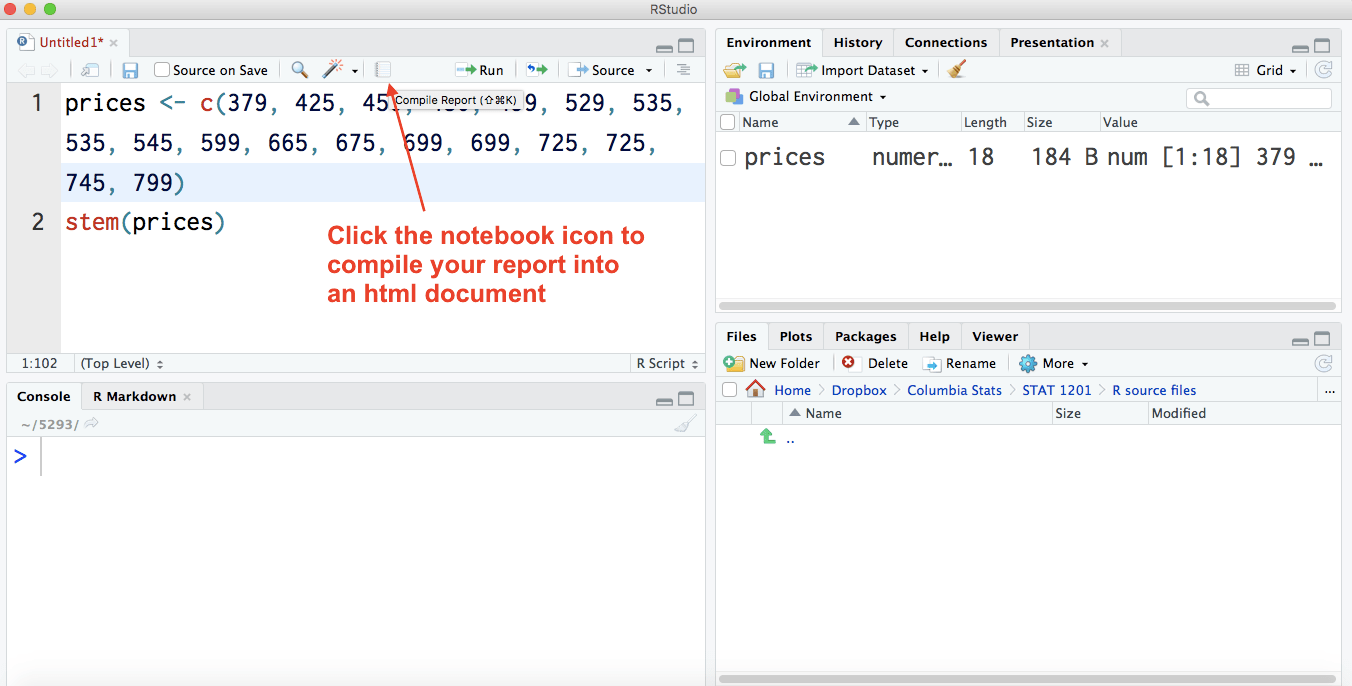Viewport: 1352px width, 686px height.
Task: Open the find/replace magnifier in the editor toolbar
Action: [299, 70]
